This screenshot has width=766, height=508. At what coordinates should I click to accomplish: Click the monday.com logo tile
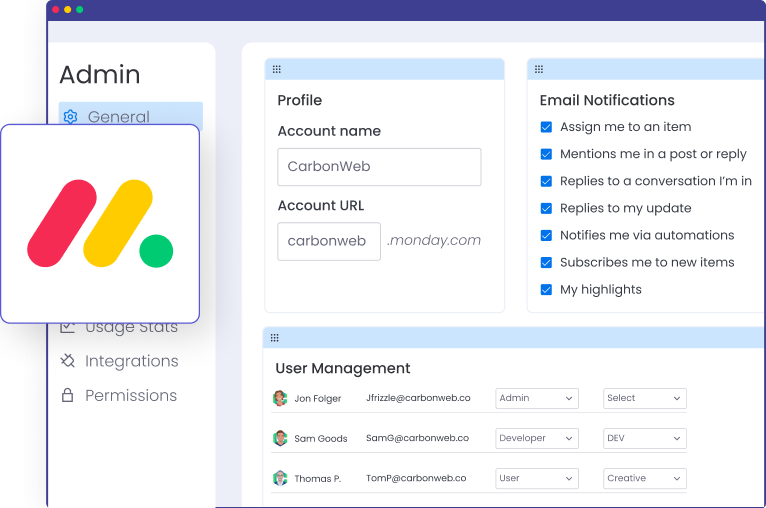coord(100,224)
